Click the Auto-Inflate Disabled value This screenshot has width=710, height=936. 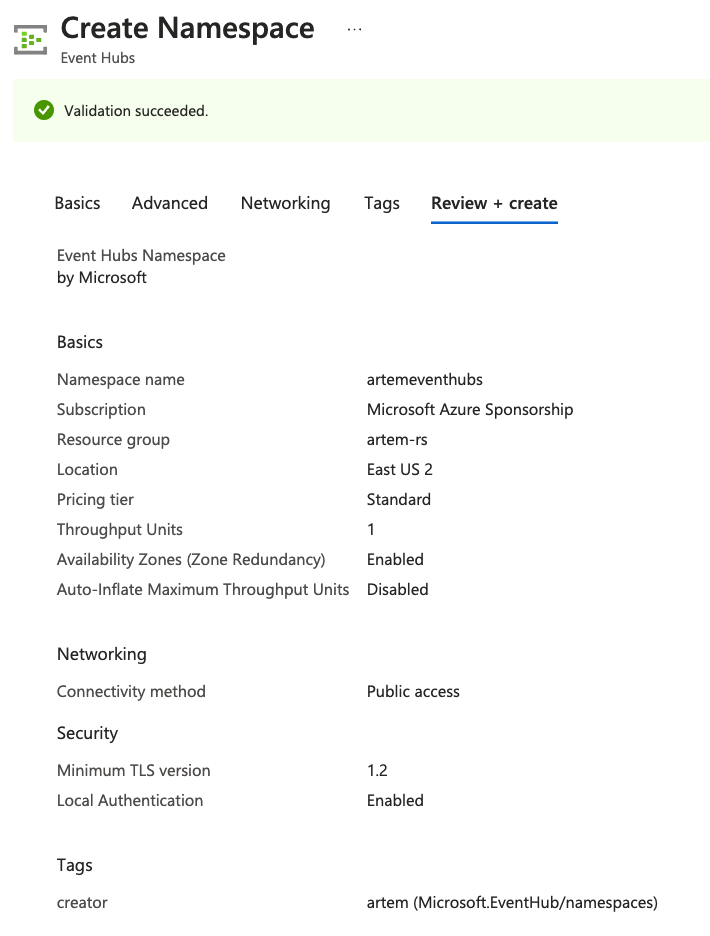397,590
